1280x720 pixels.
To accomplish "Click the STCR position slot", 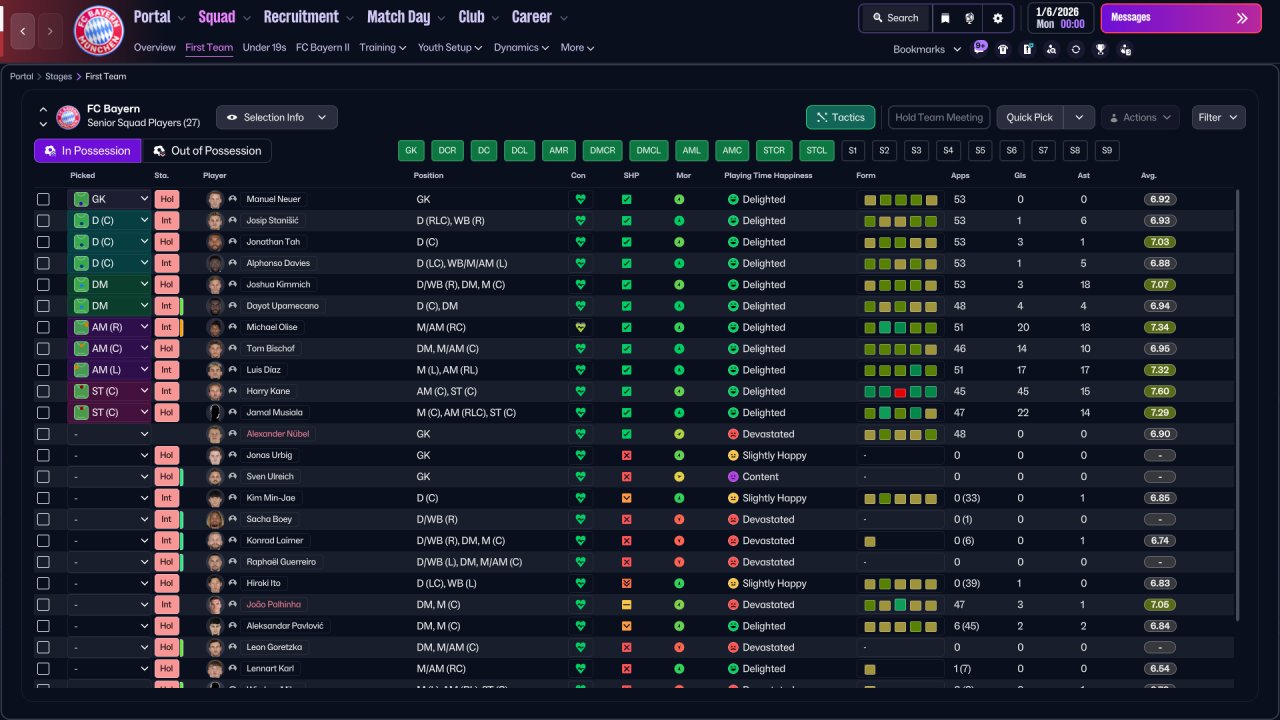I will pos(773,151).
